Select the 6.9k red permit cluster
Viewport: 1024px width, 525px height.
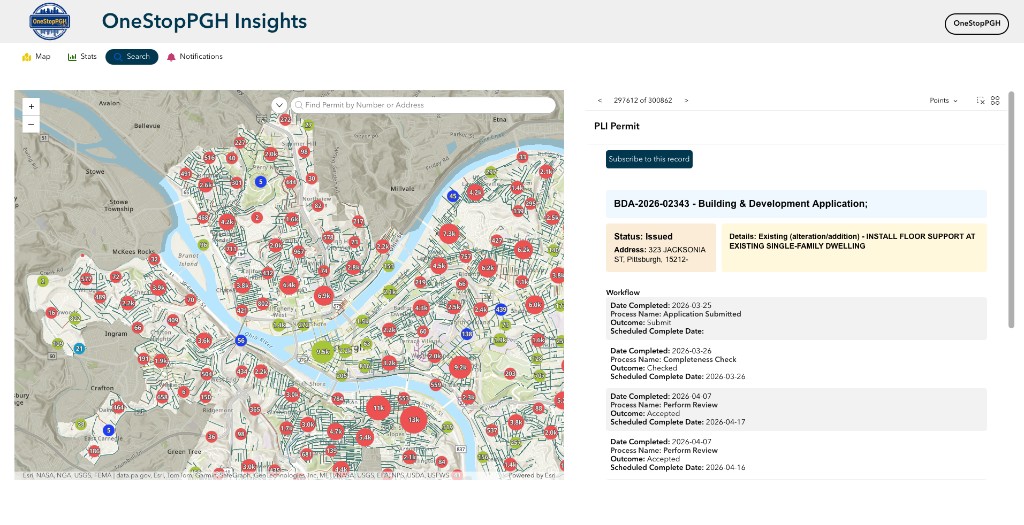(324, 295)
